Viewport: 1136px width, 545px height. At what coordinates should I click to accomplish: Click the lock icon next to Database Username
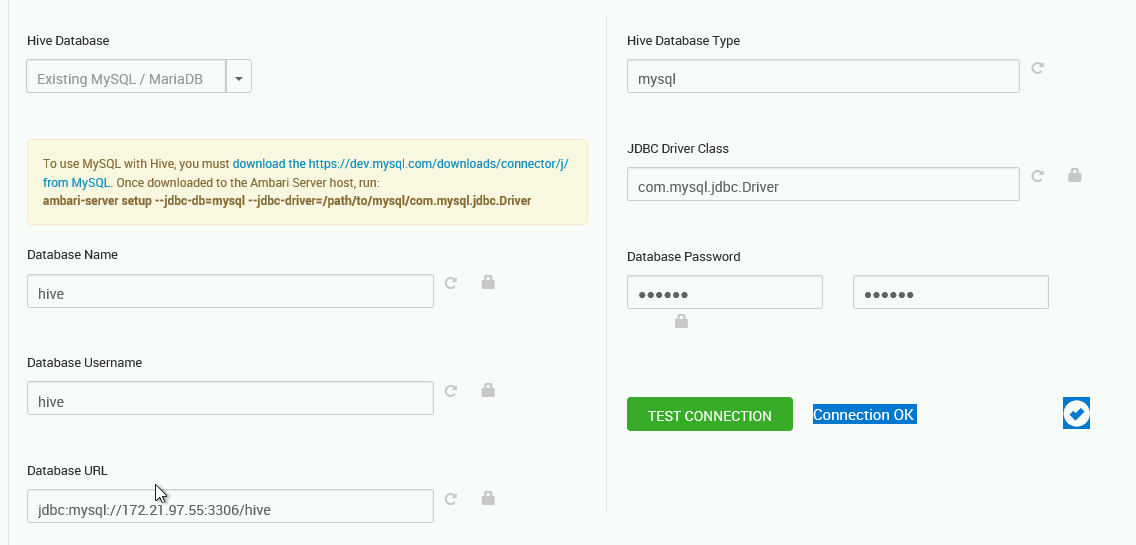(x=488, y=390)
